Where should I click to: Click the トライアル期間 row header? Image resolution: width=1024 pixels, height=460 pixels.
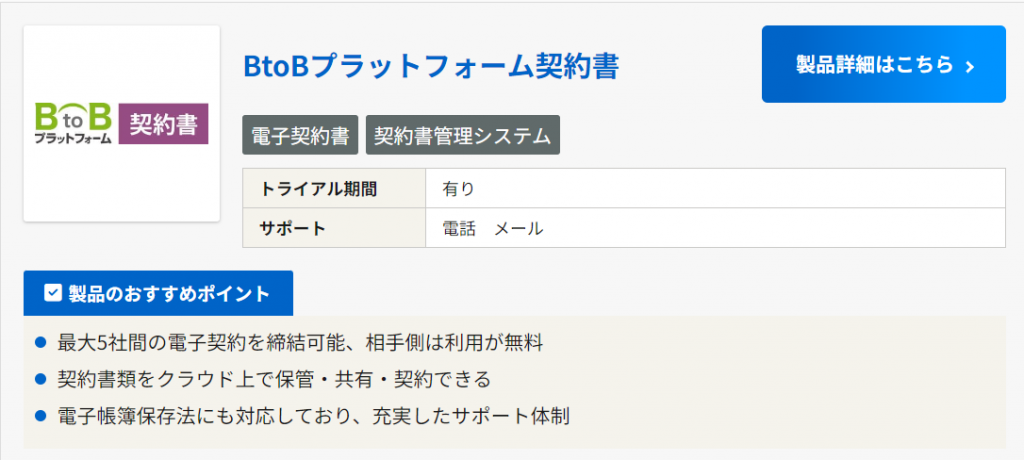click(x=334, y=188)
